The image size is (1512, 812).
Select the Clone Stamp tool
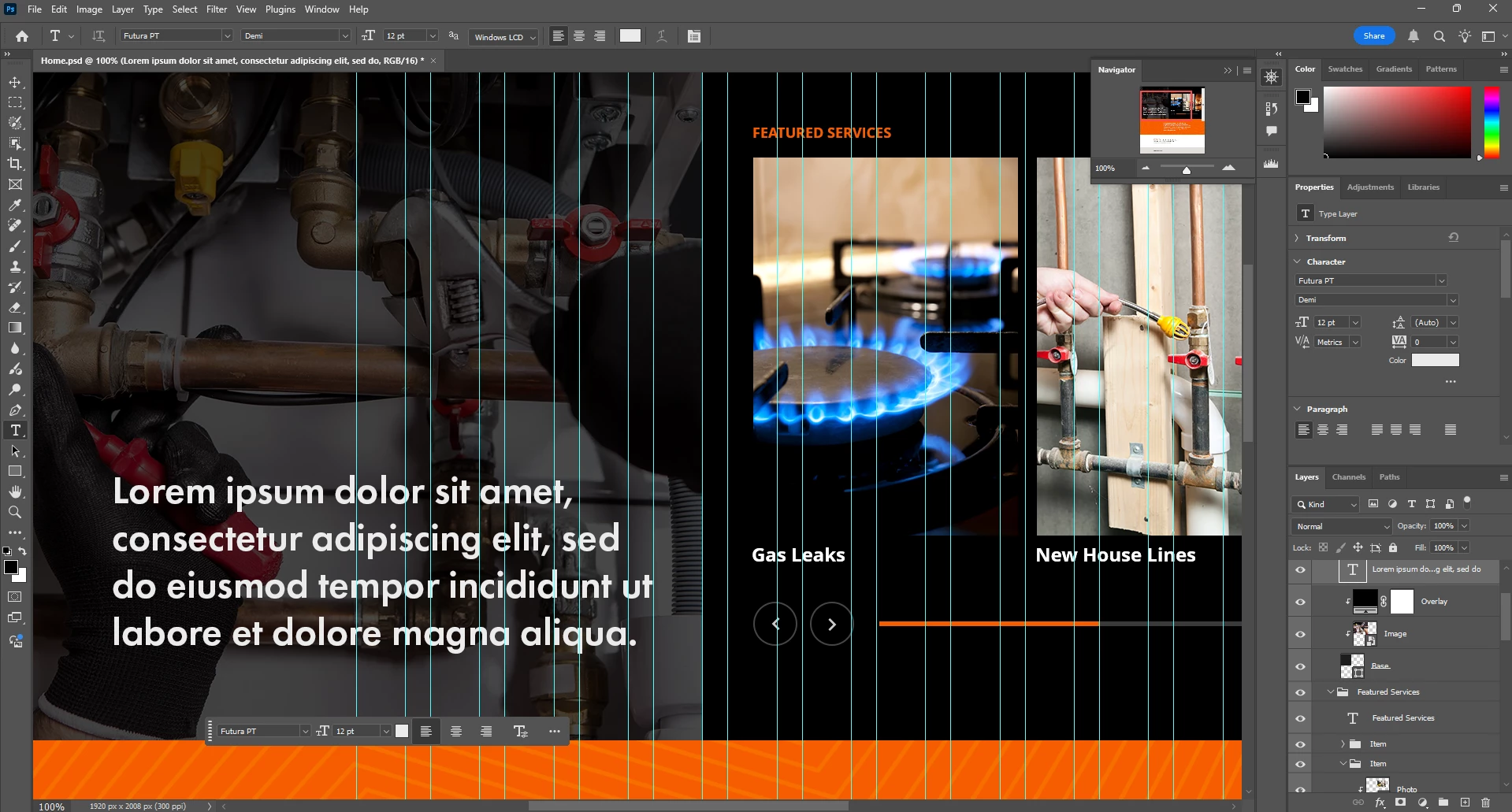[x=15, y=266]
